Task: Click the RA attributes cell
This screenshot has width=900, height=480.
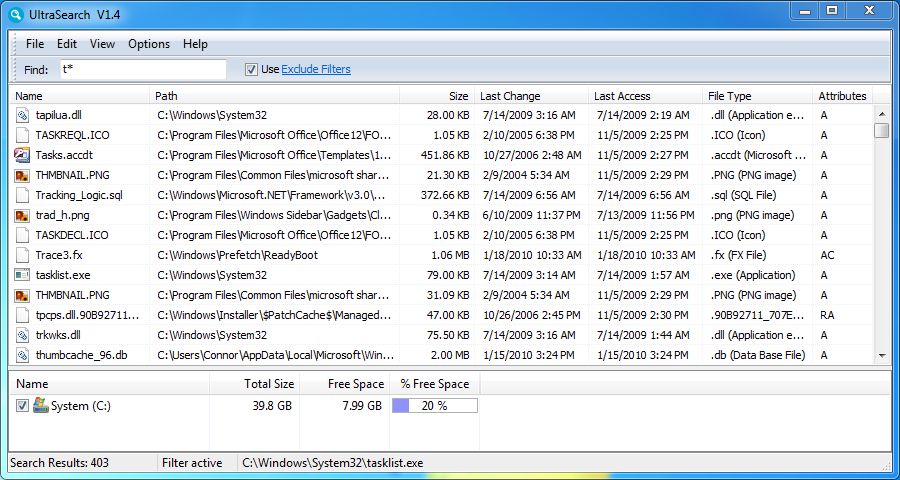Action: tap(827, 315)
